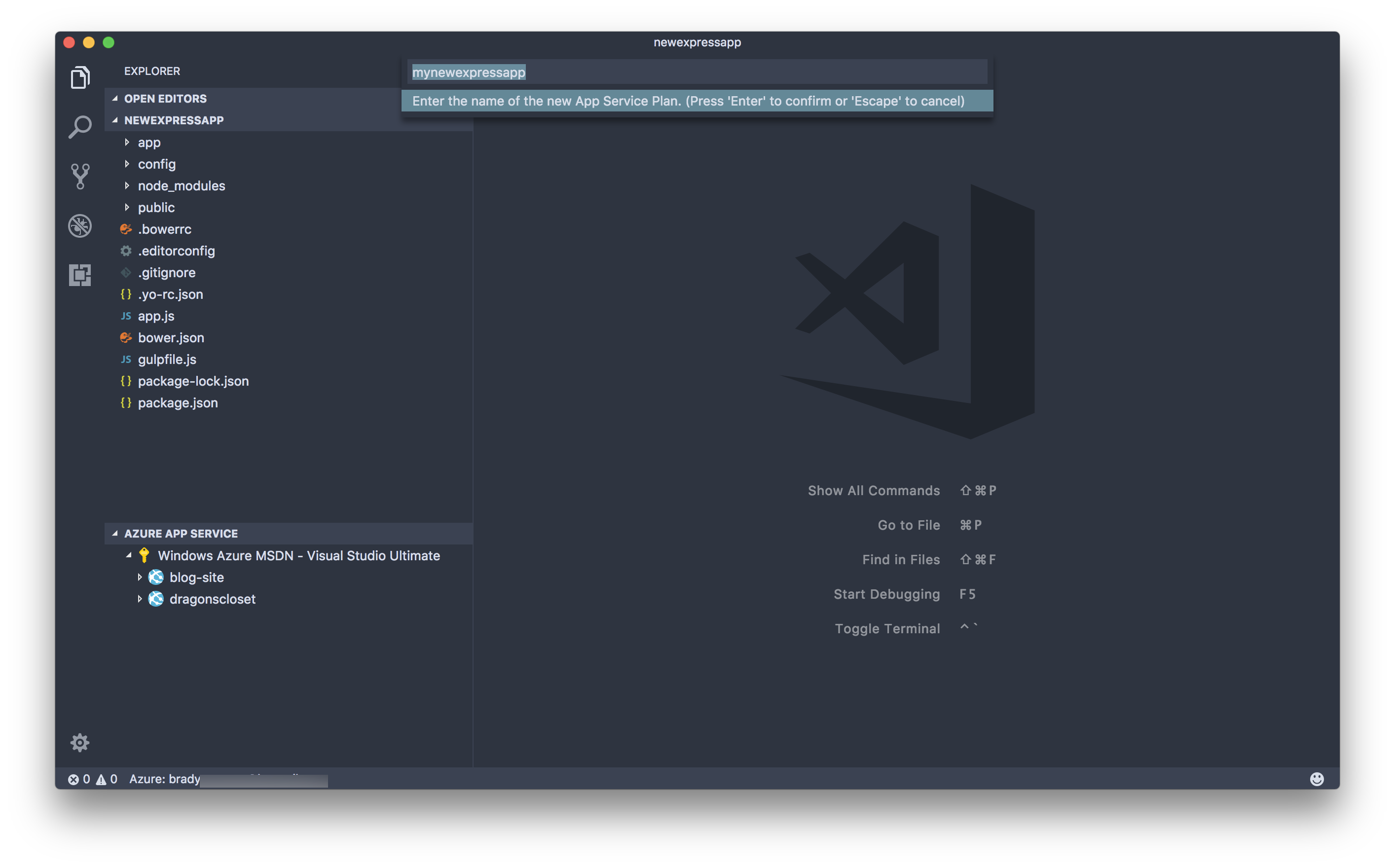This screenshot has width=1395, height=868.
Task: Click the Explorer panel icon
Action: [80, 78]
